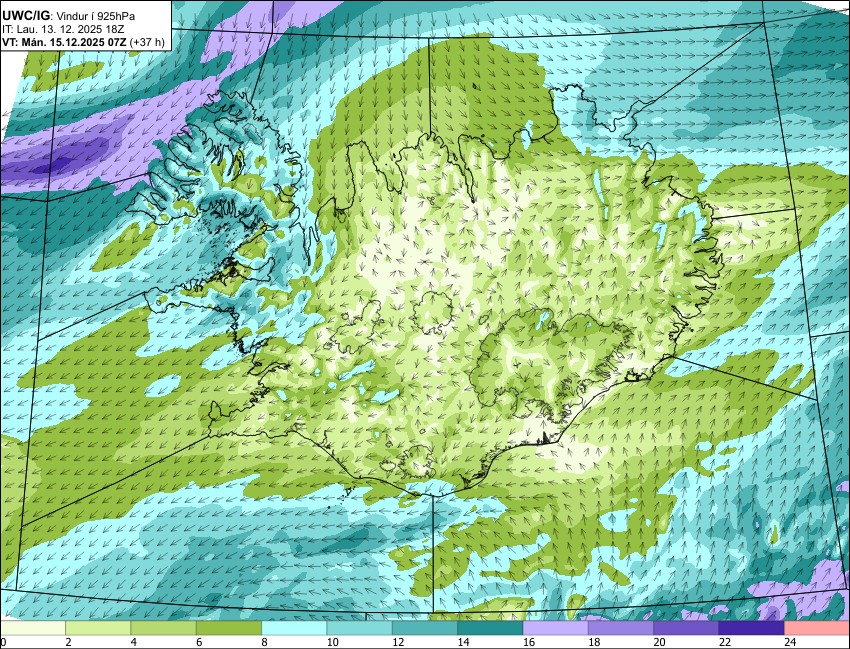
Task: Click the legend value '6'
Action: tap(199, 642)
